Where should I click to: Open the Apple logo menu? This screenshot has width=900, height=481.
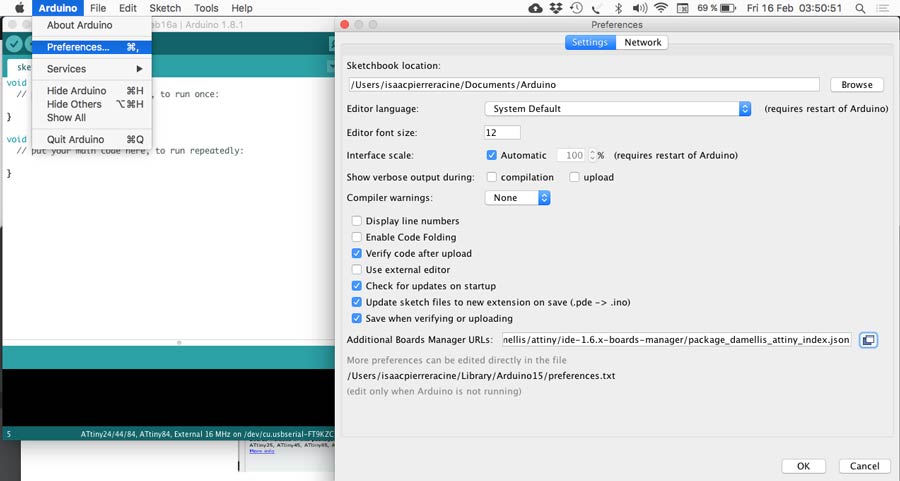pos(18,8)
